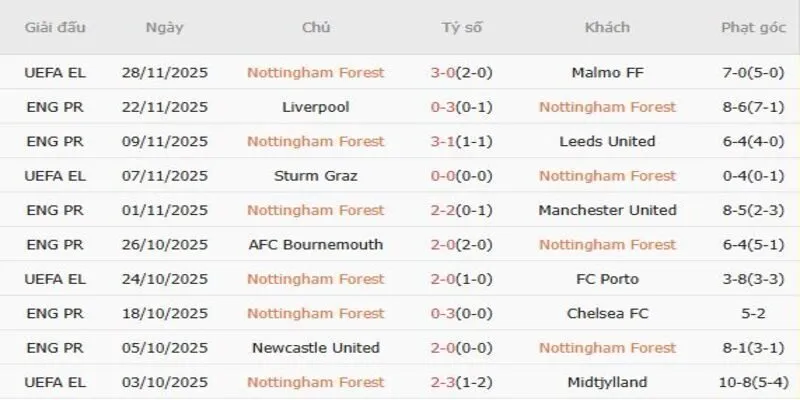
Task: Select the Manchester United team name
Action: coord(607,210)
